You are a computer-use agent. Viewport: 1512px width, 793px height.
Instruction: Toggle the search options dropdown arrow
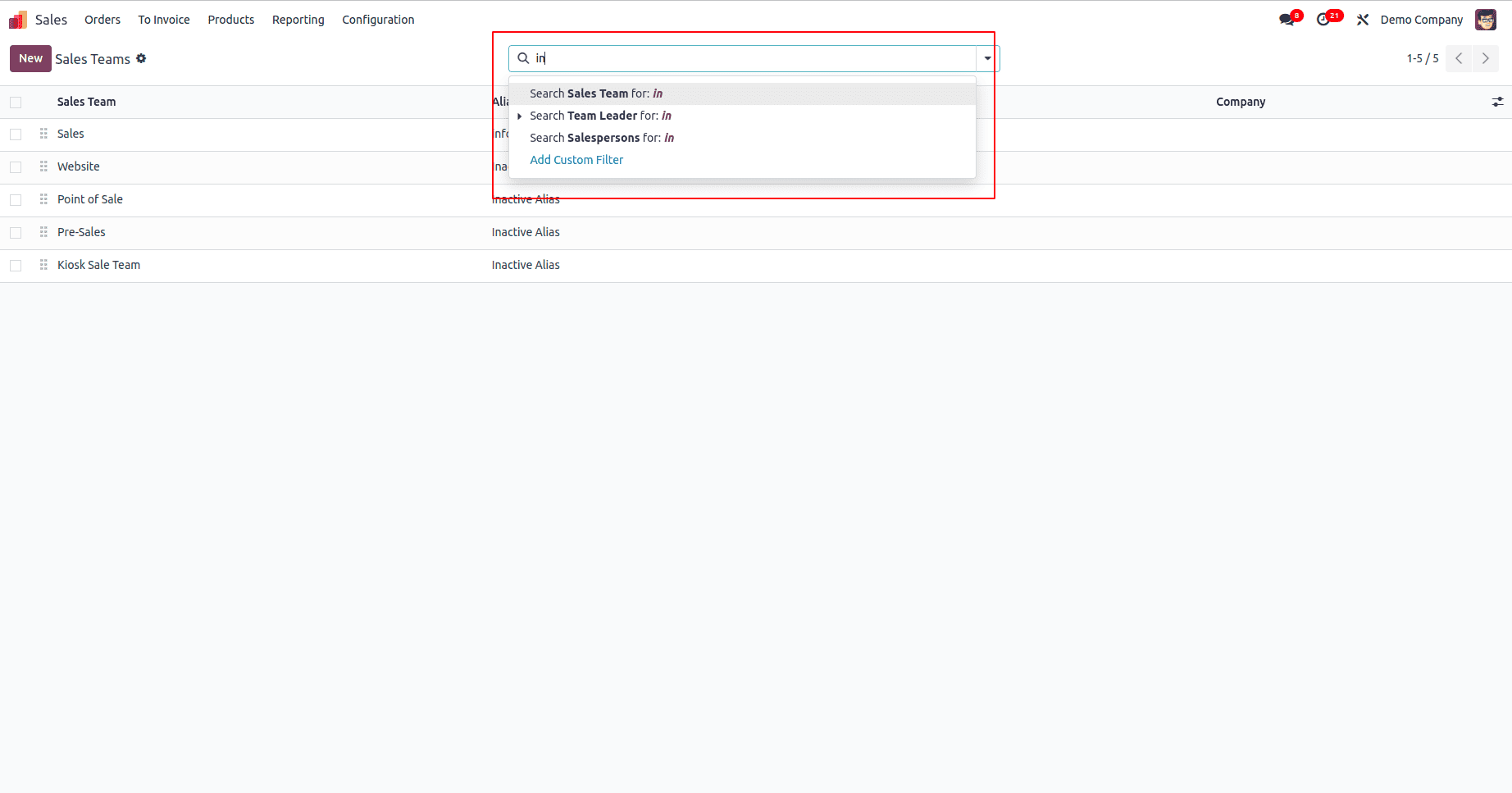point(987,58)
